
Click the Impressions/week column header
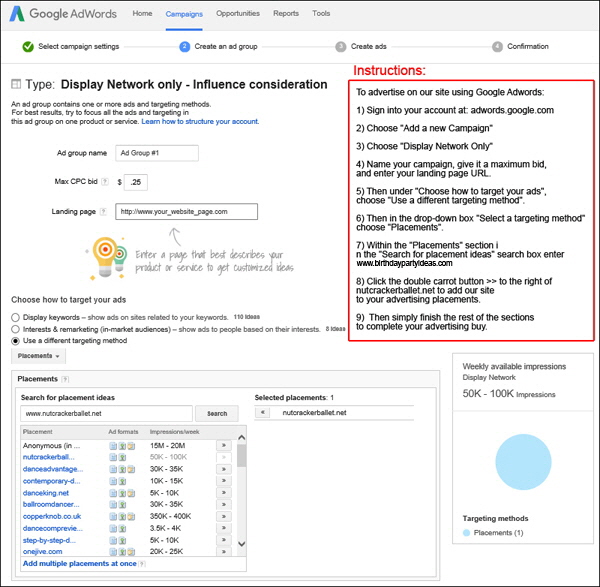click(x=174, y=432)
